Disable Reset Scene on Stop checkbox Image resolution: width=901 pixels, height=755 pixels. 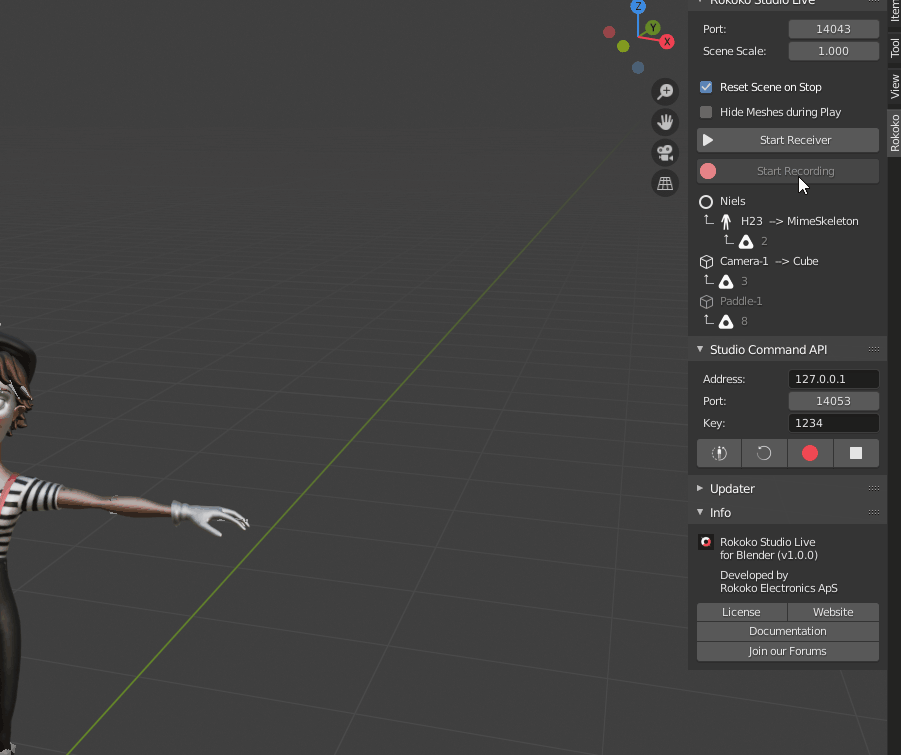click(706, 87)
